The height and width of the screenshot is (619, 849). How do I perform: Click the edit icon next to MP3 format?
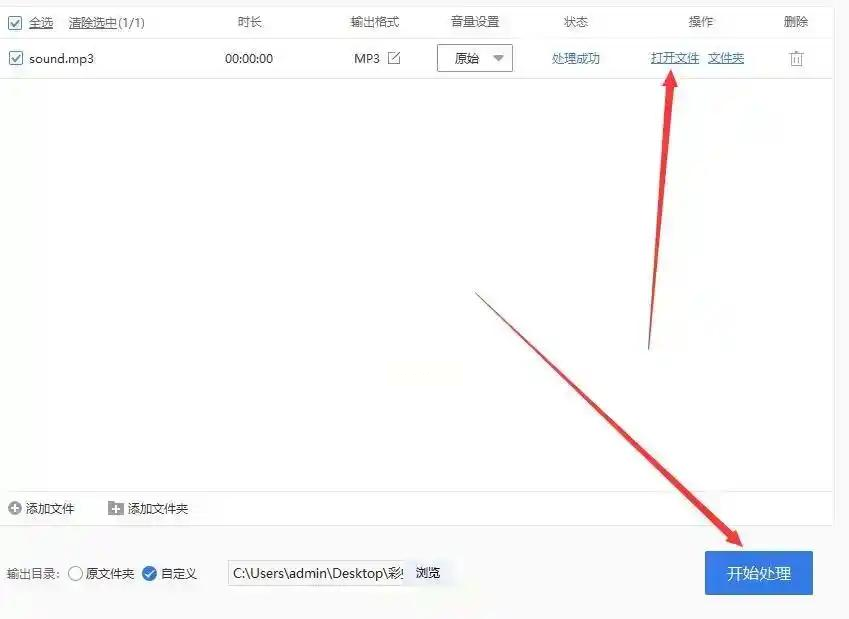(x=394, y=58)
